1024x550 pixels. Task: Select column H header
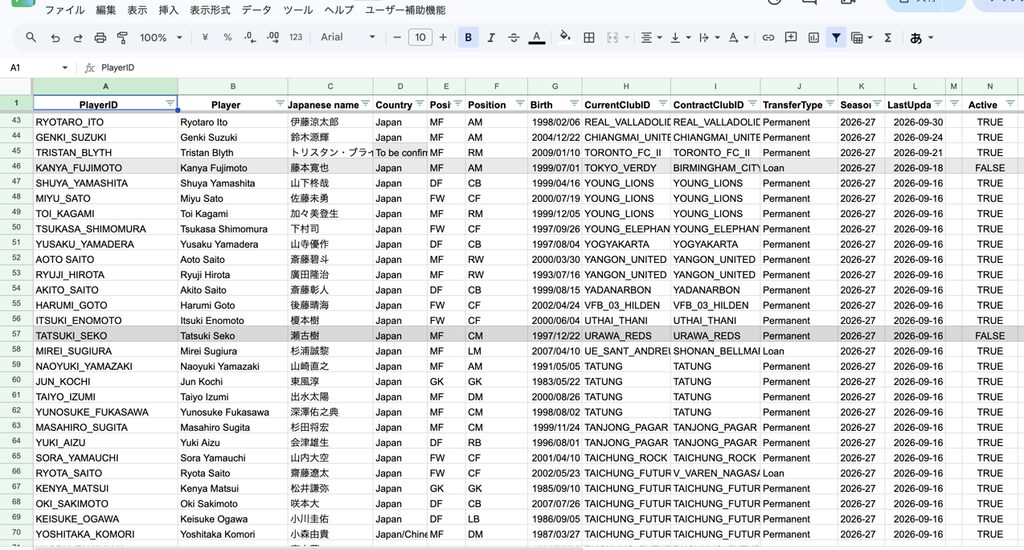pos(626,86)
